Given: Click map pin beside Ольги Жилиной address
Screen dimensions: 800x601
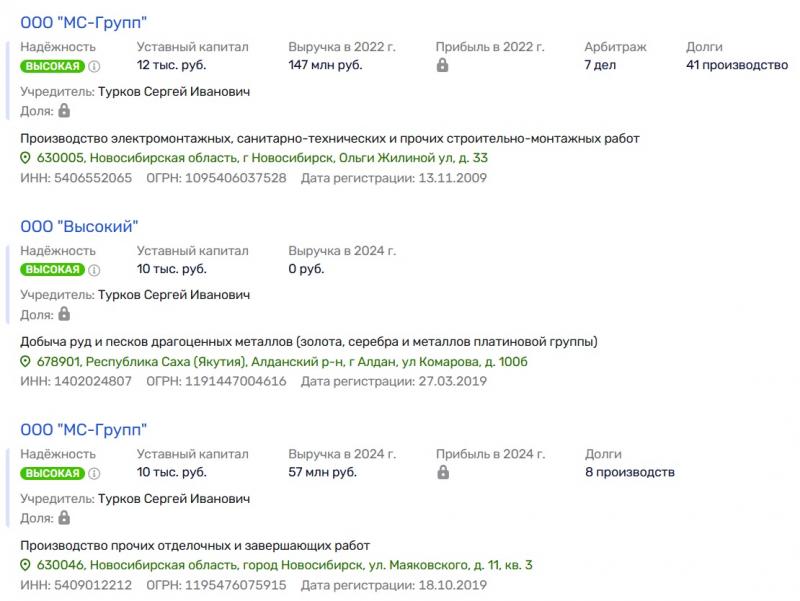Looking at the screenshot, I should tap(26, 158).
